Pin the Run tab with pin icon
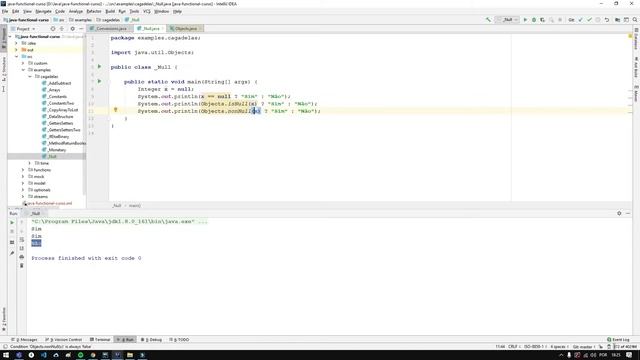This screenshot has height=360, width=640. [x=12, y=253]
